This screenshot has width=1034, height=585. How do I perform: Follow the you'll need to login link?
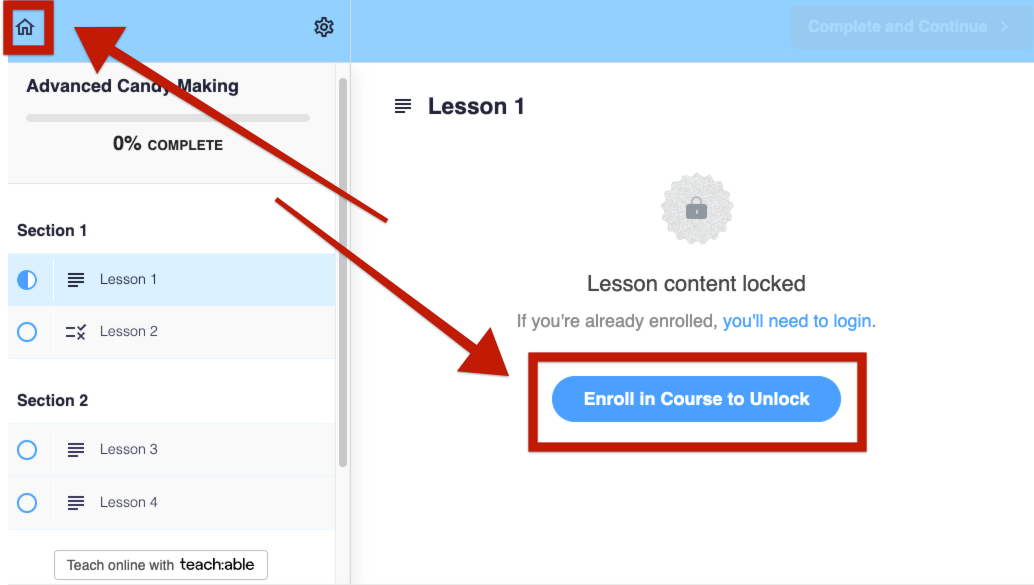[797, 321]
